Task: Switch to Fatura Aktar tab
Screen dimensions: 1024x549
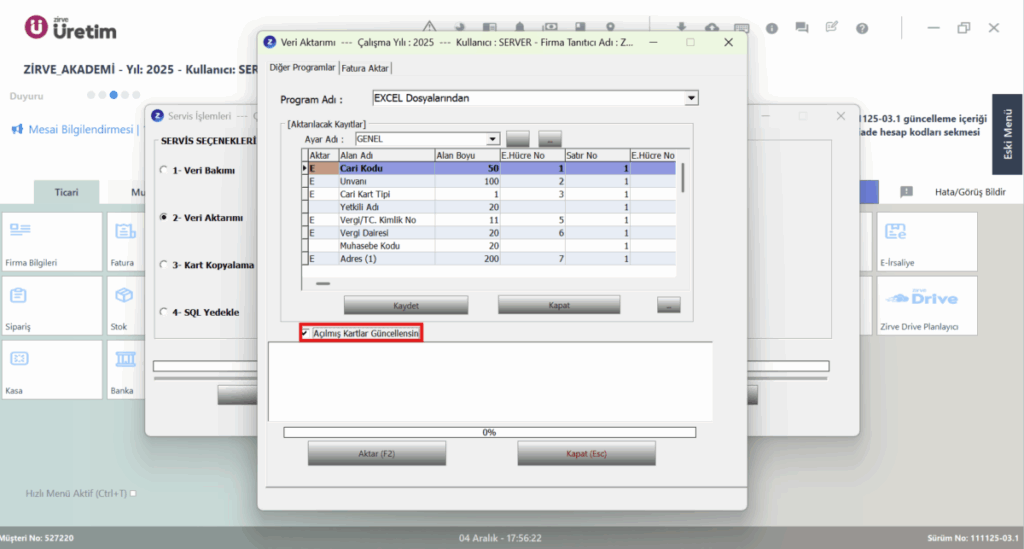Action: pos(364,68)
